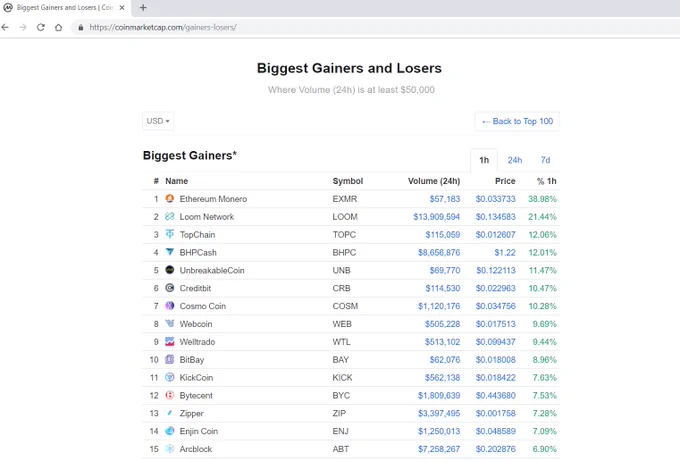Click the Volume (24h) column header
The width and height of the screenshot is (680, 461).
coord(434,181)
